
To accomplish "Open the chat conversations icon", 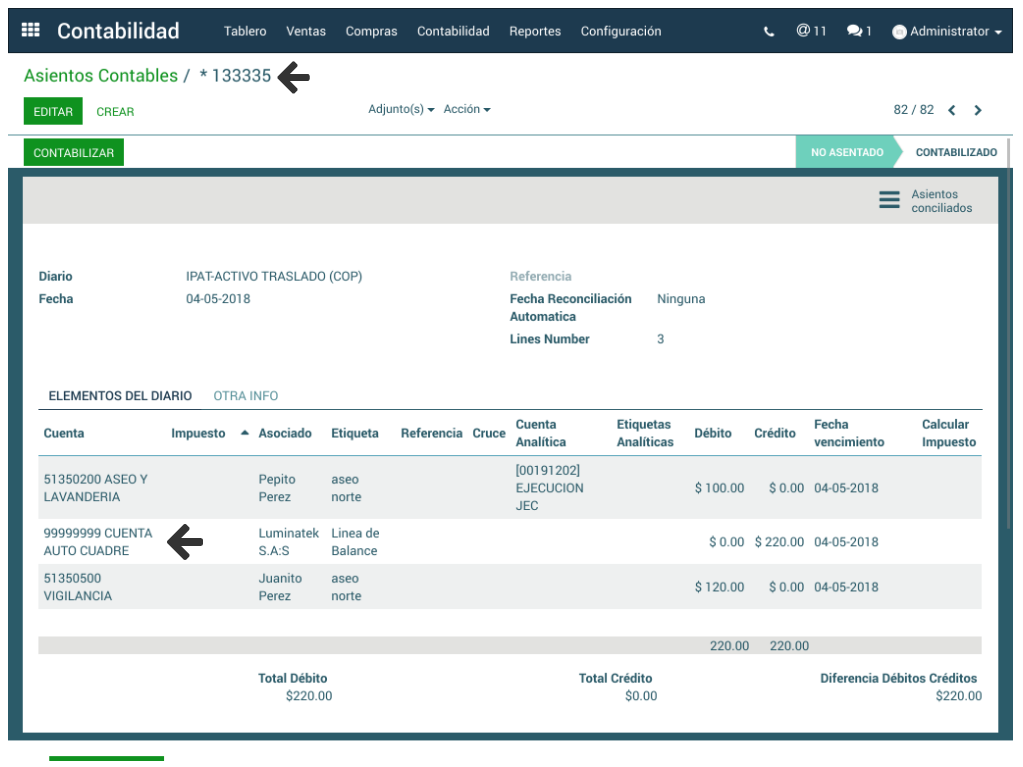I will pyautogui.click(x=858, y=31).
